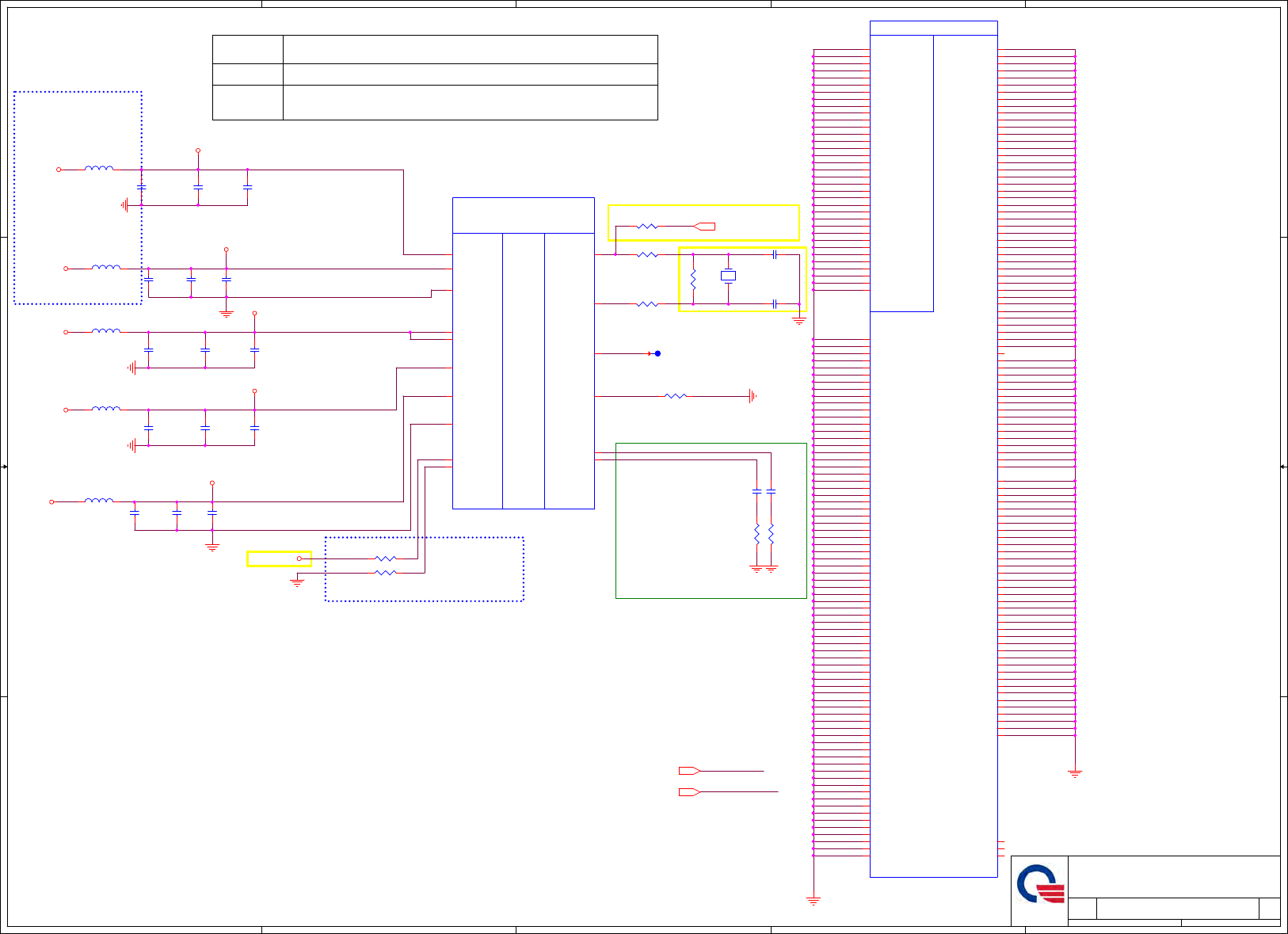
Task: Select the right capacitor in the green box
Action: pos(771,492)
